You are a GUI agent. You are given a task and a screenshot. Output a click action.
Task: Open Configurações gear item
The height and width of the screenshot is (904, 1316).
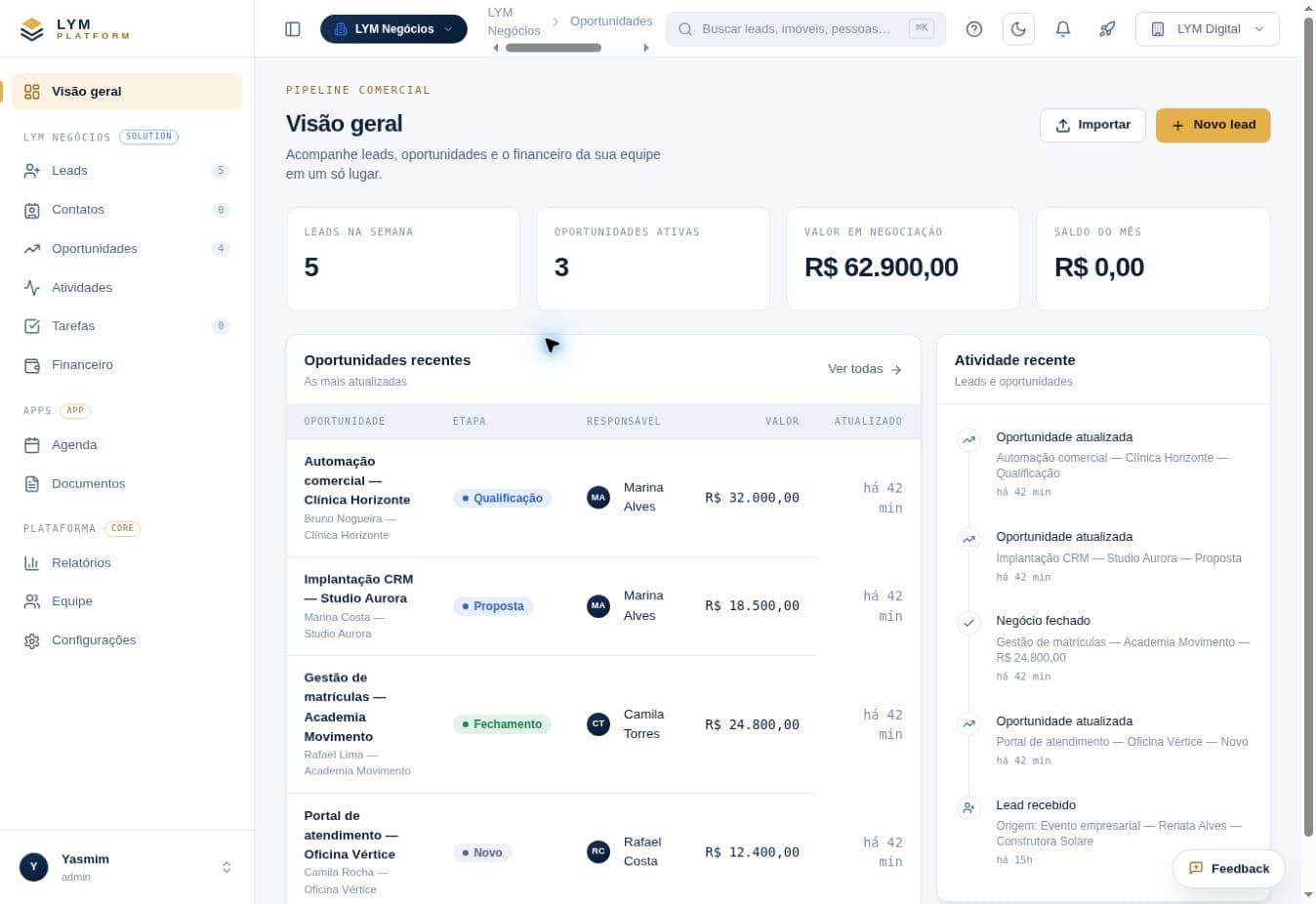127,640
